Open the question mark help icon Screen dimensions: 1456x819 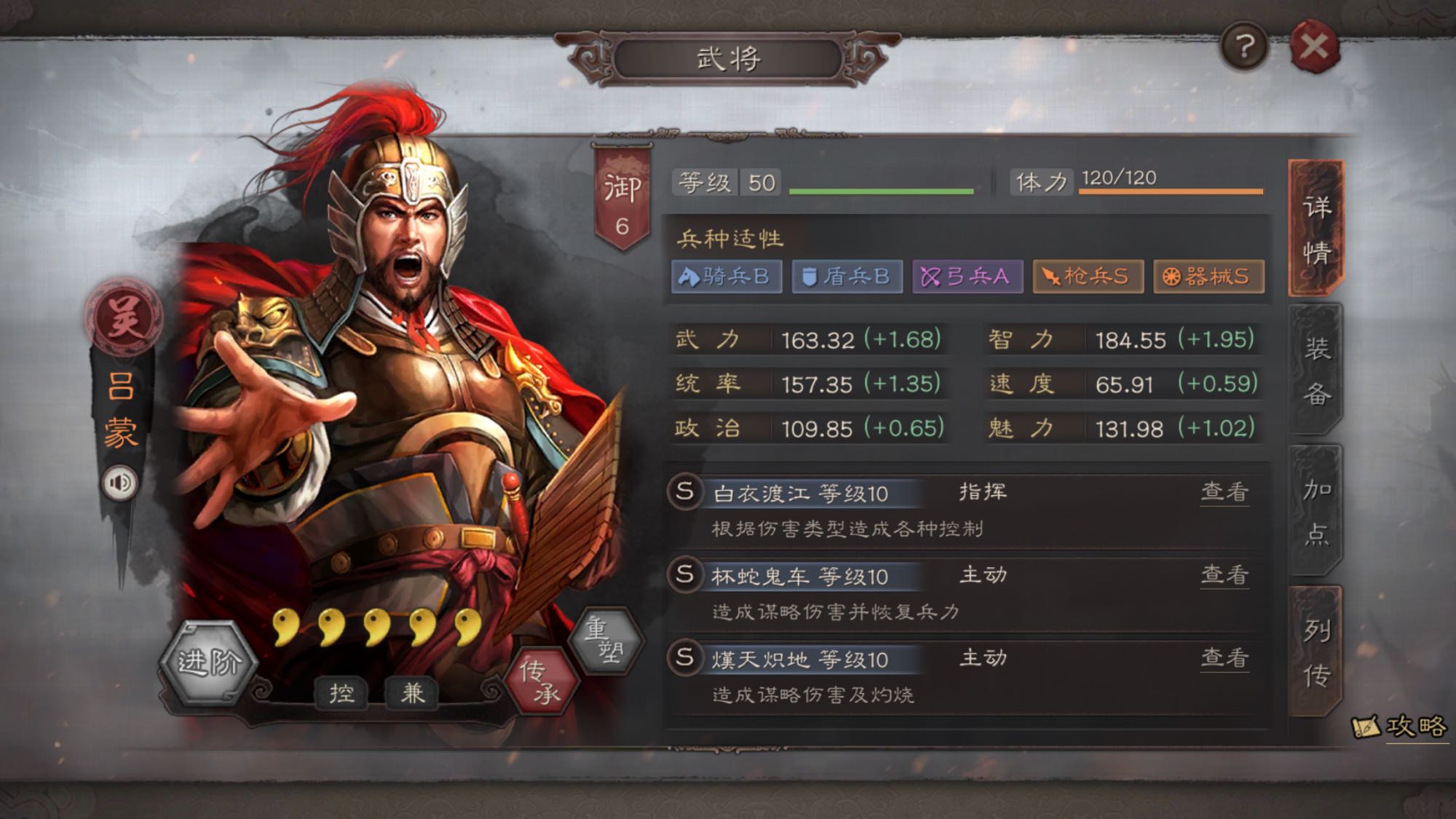[1244, 47]
